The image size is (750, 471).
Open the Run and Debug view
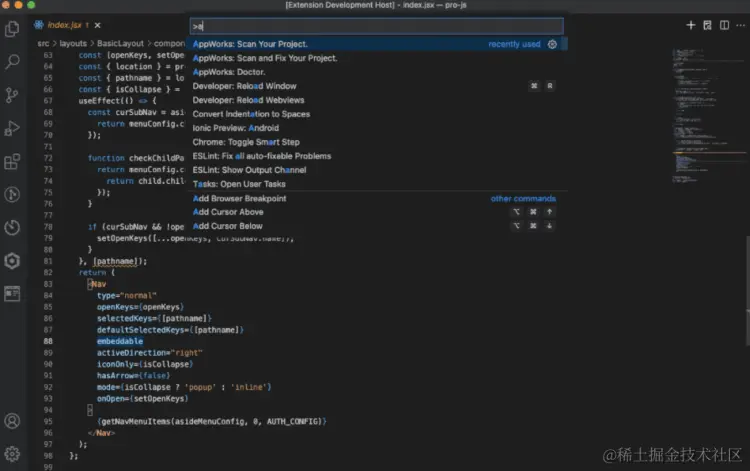12,128
